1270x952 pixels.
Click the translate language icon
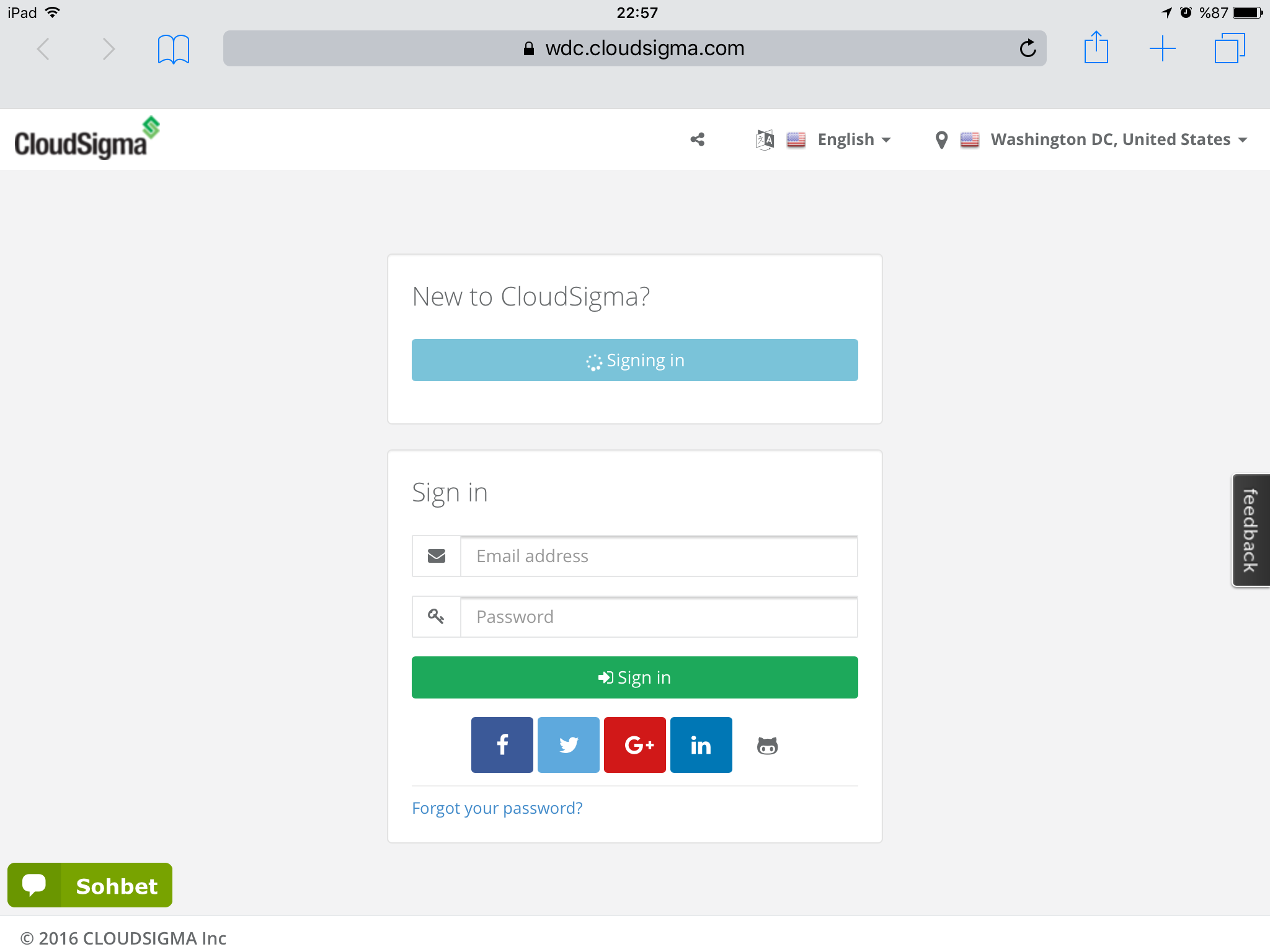pos(765,139)
